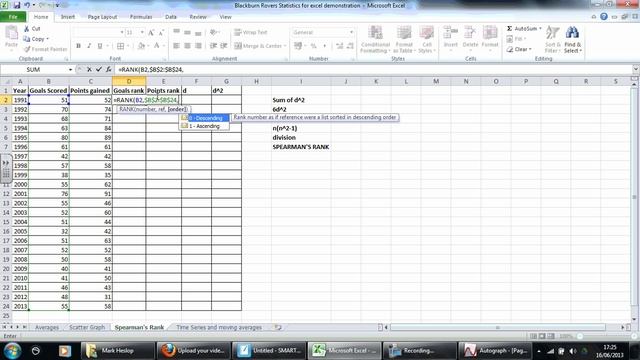Open Cell Styles gallery
Viewport: 640px width, 360px height.
coord(427,39)
